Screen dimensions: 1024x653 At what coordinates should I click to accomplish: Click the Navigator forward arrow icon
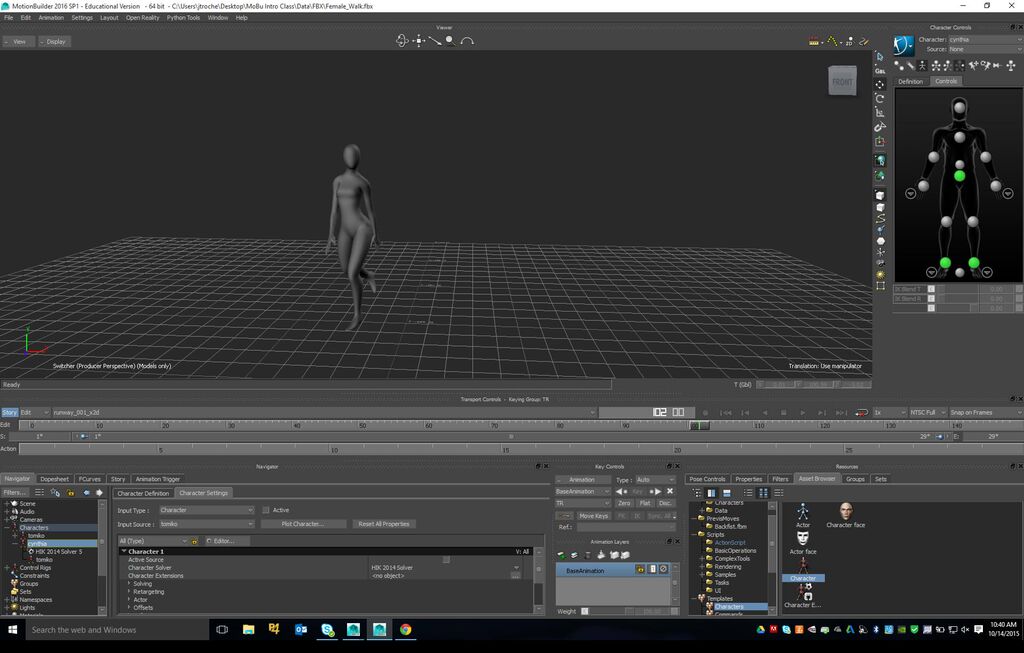[99, 492]
